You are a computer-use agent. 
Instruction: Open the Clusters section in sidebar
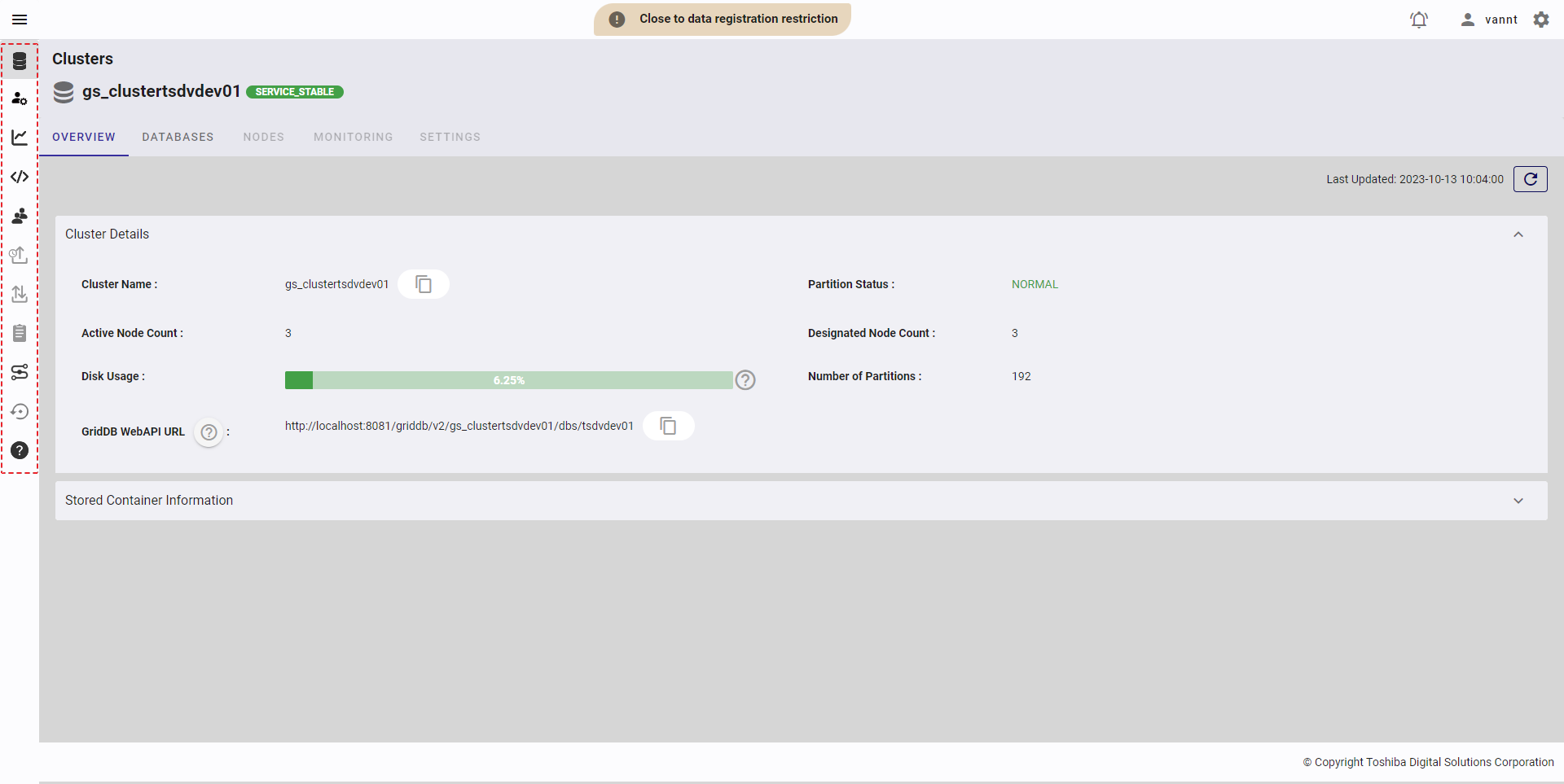pos(20,60)
